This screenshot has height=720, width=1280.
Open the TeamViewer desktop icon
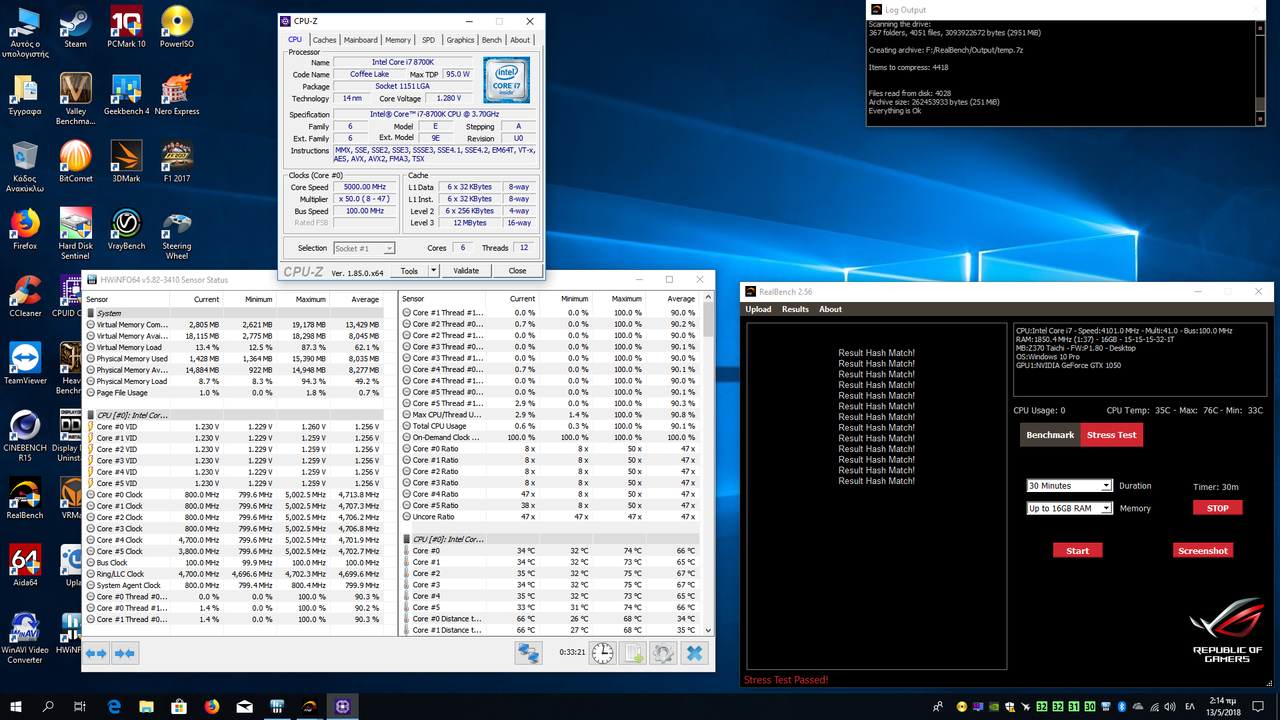pyautogui.click(x=25, y=363)
